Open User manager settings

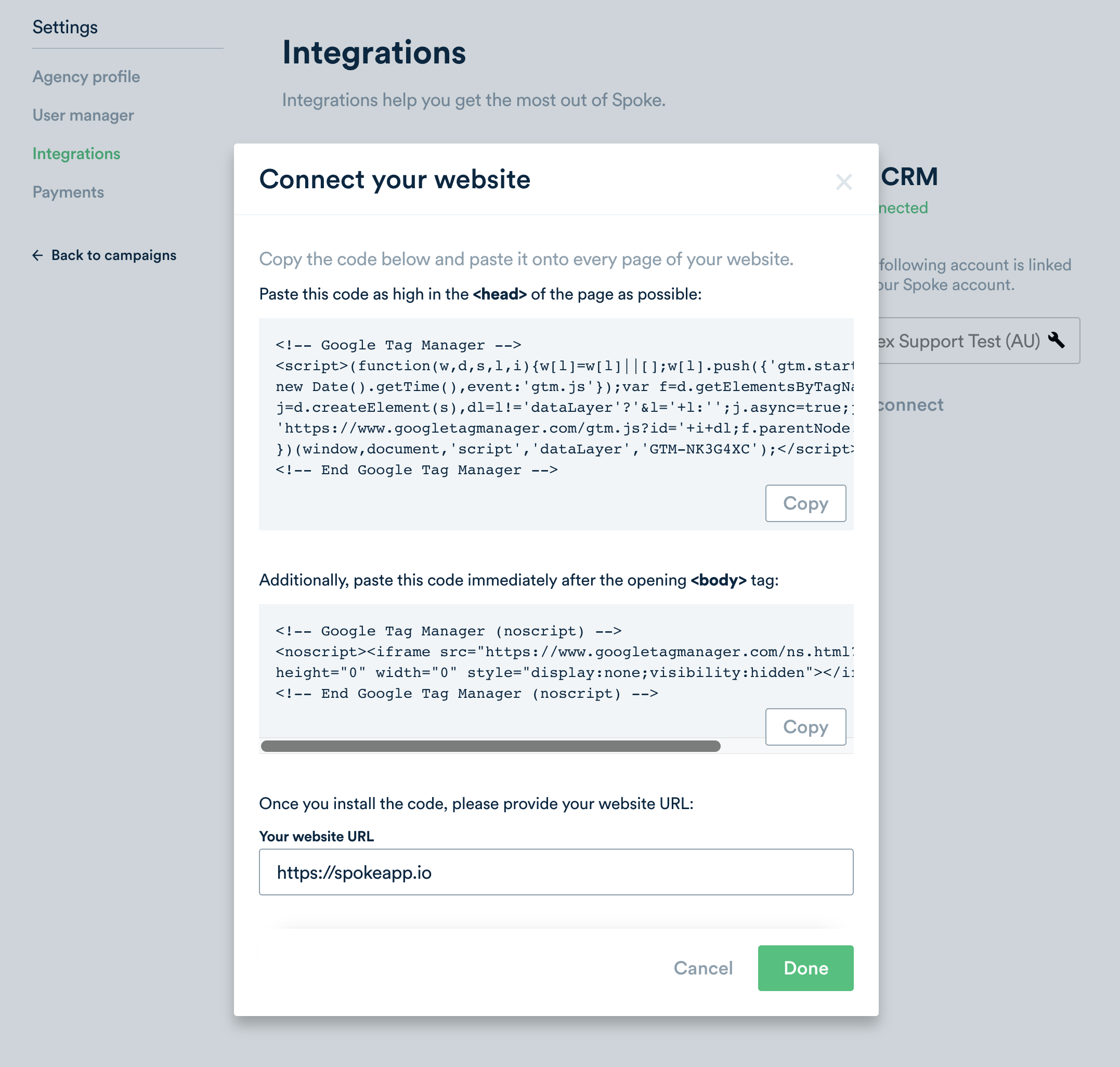83,115
